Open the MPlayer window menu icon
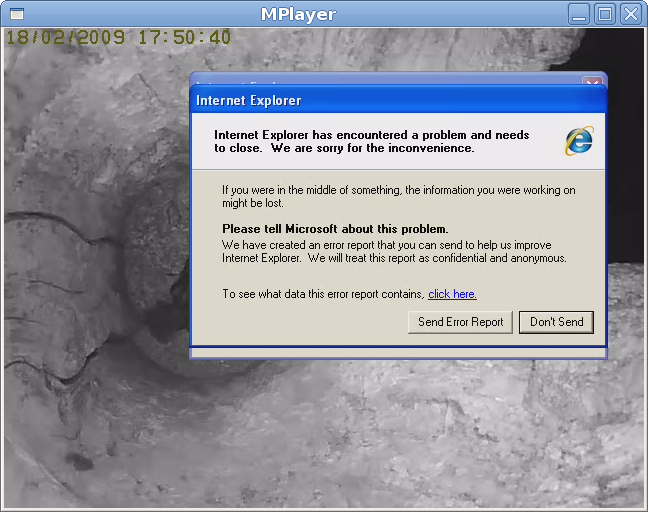 point(17,13)
